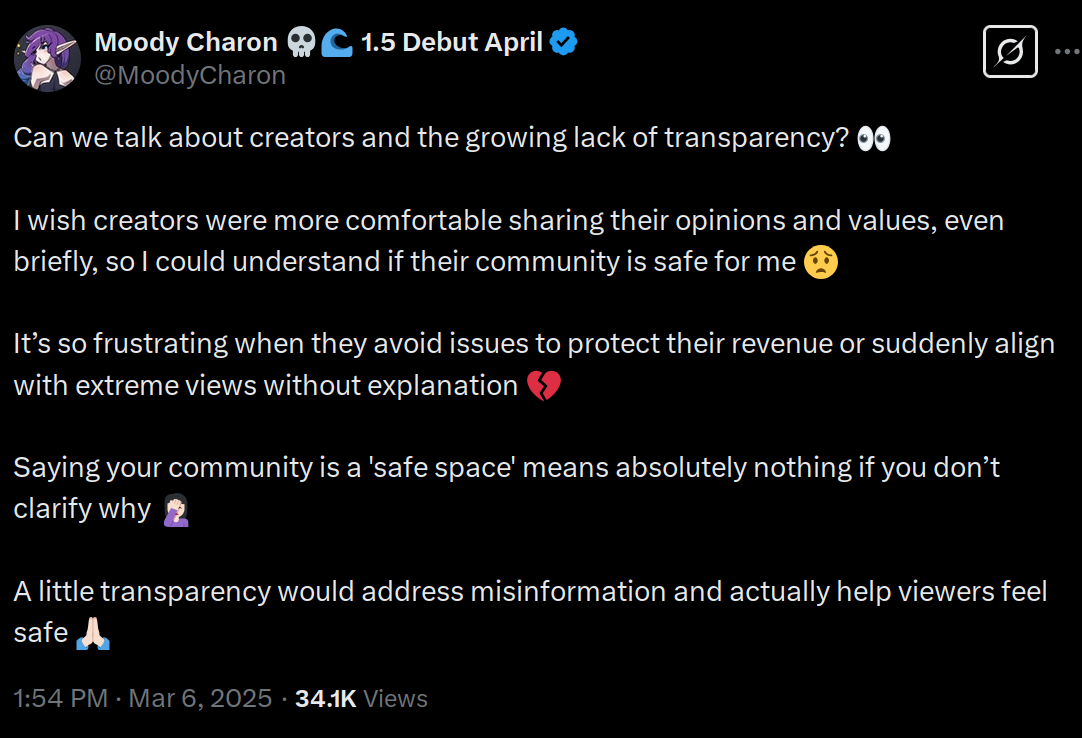Click the 'I wish creators were more comfortable' paragraph
1082x738 pixels.
(509, 242)
